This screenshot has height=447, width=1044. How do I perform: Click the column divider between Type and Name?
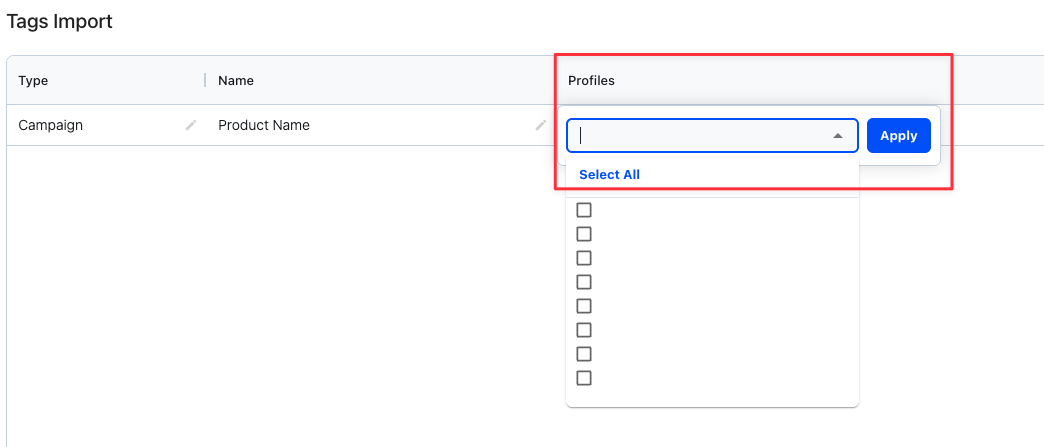[204, 80]
